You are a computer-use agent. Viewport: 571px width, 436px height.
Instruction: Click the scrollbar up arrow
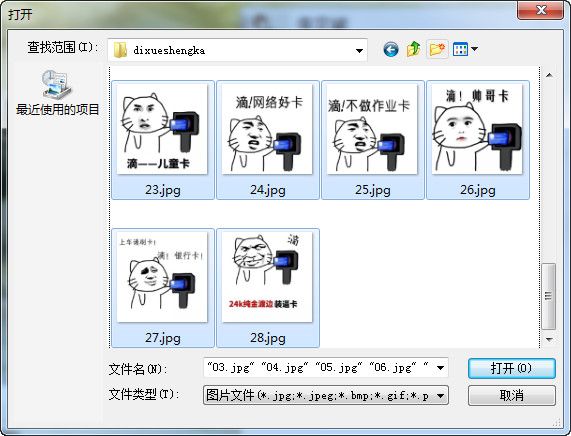coord(549,75)
